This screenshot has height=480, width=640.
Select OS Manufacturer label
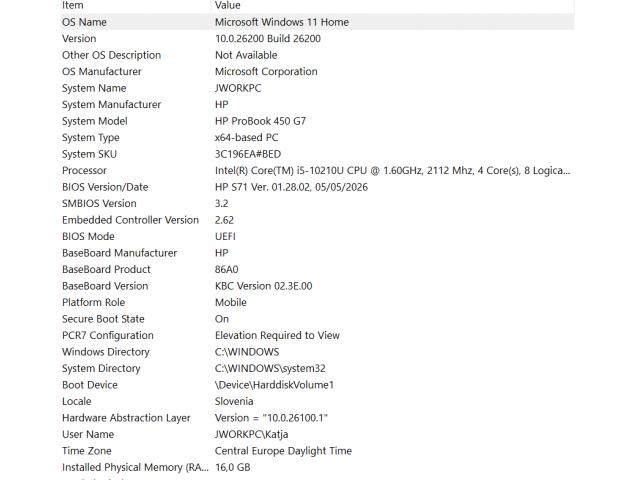(x=102, y=71)
